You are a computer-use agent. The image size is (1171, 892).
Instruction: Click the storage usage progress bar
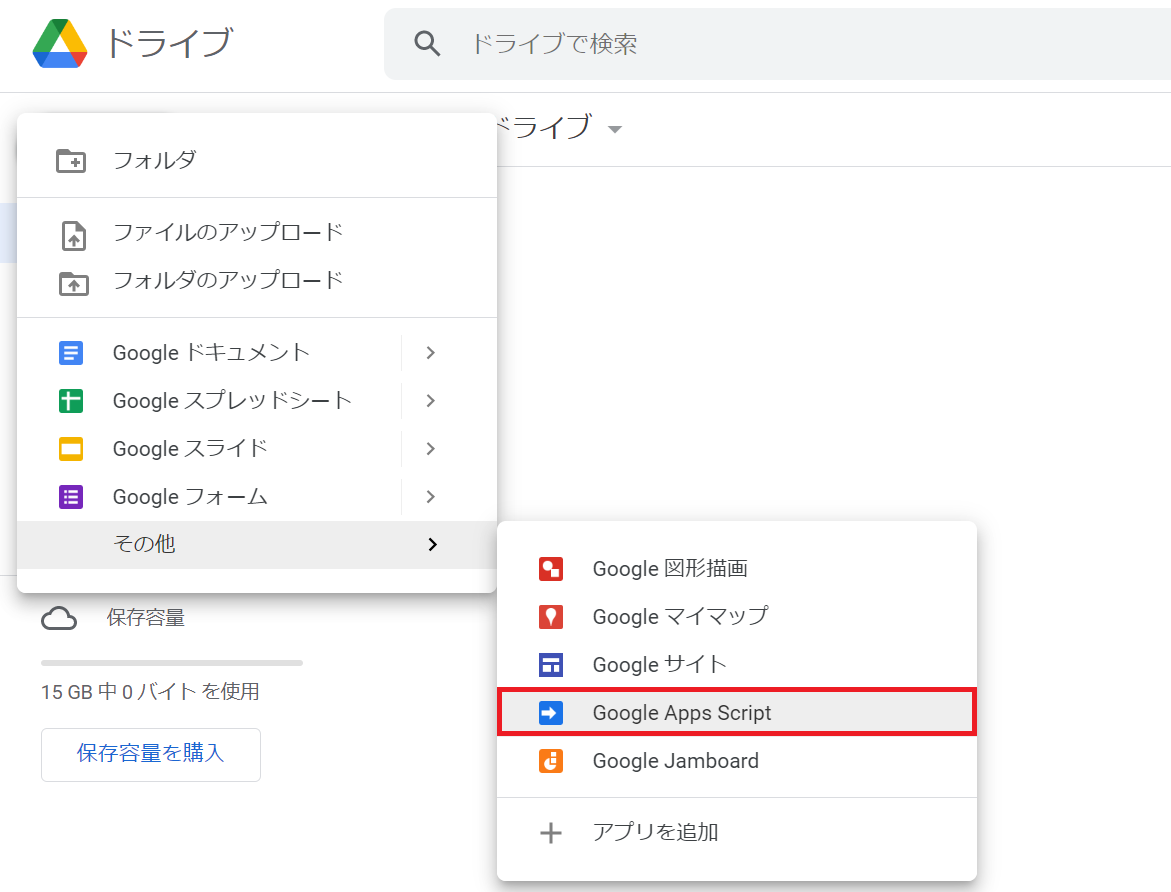tap(172, 663)
